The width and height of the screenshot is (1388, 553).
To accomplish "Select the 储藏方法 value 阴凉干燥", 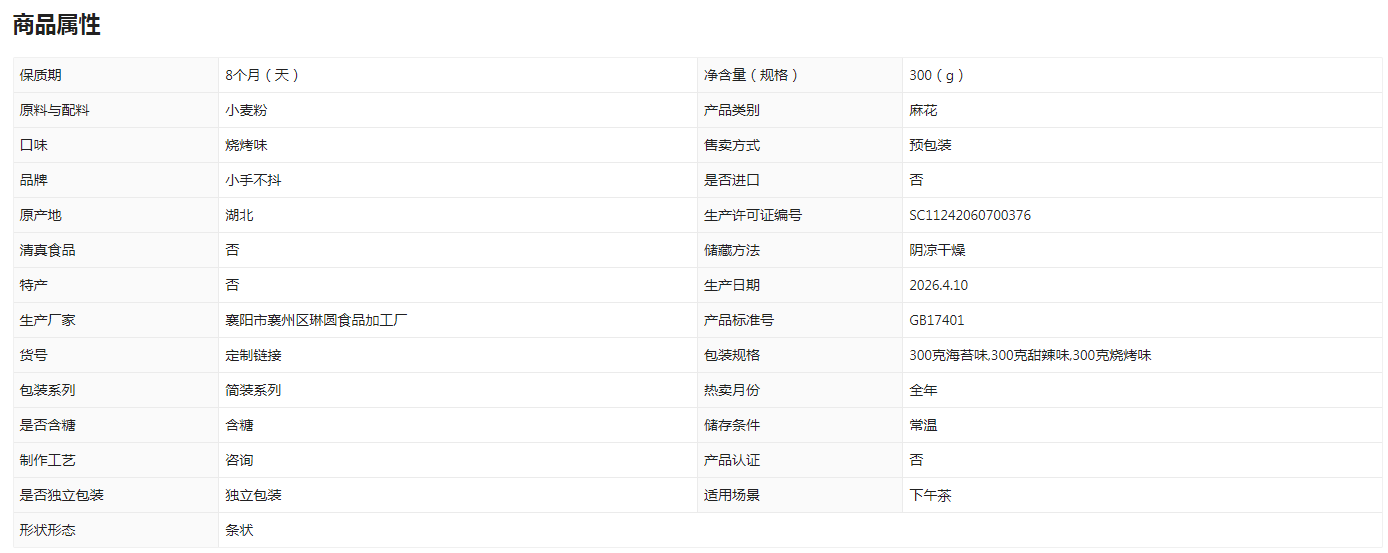I will tap(938, 250).
